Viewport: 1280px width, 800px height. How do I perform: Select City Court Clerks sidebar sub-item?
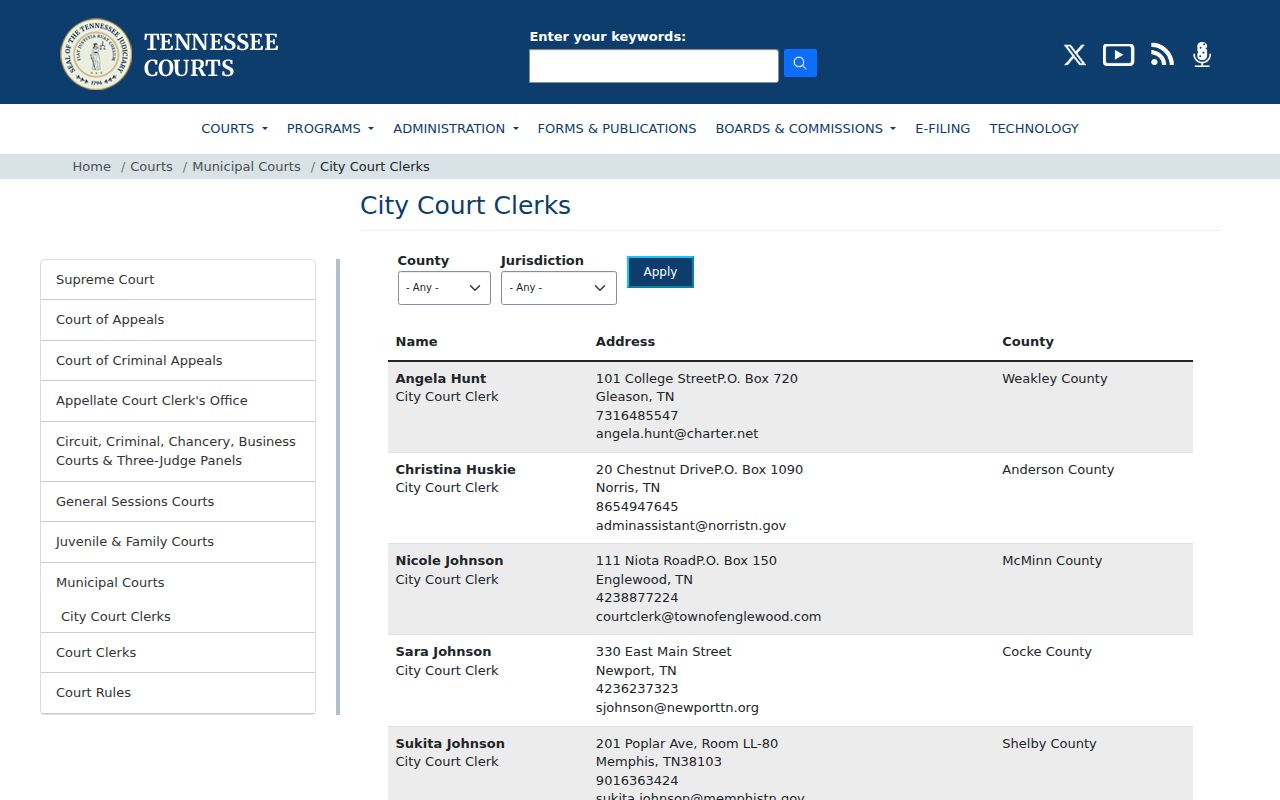coord(116,617)
